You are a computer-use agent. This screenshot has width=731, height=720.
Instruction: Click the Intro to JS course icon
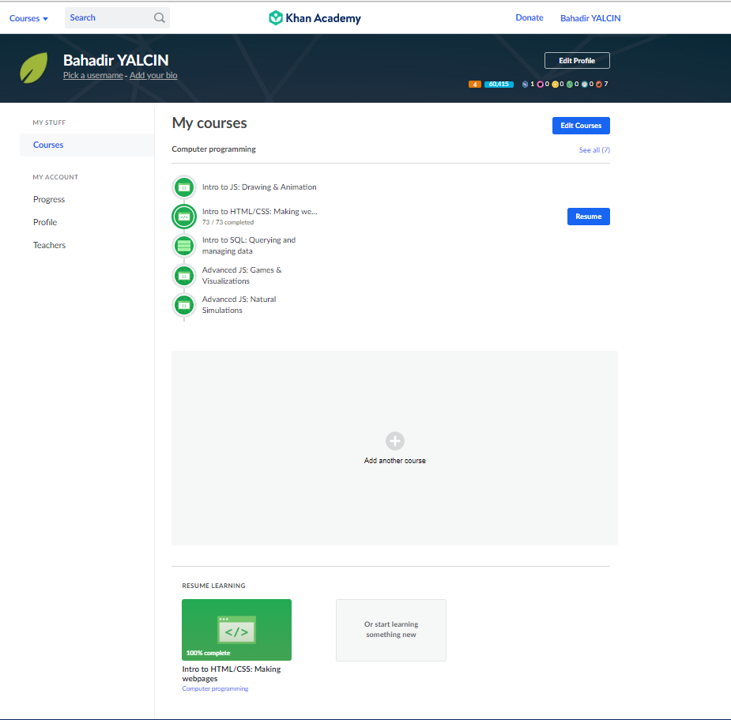(184, 187)
